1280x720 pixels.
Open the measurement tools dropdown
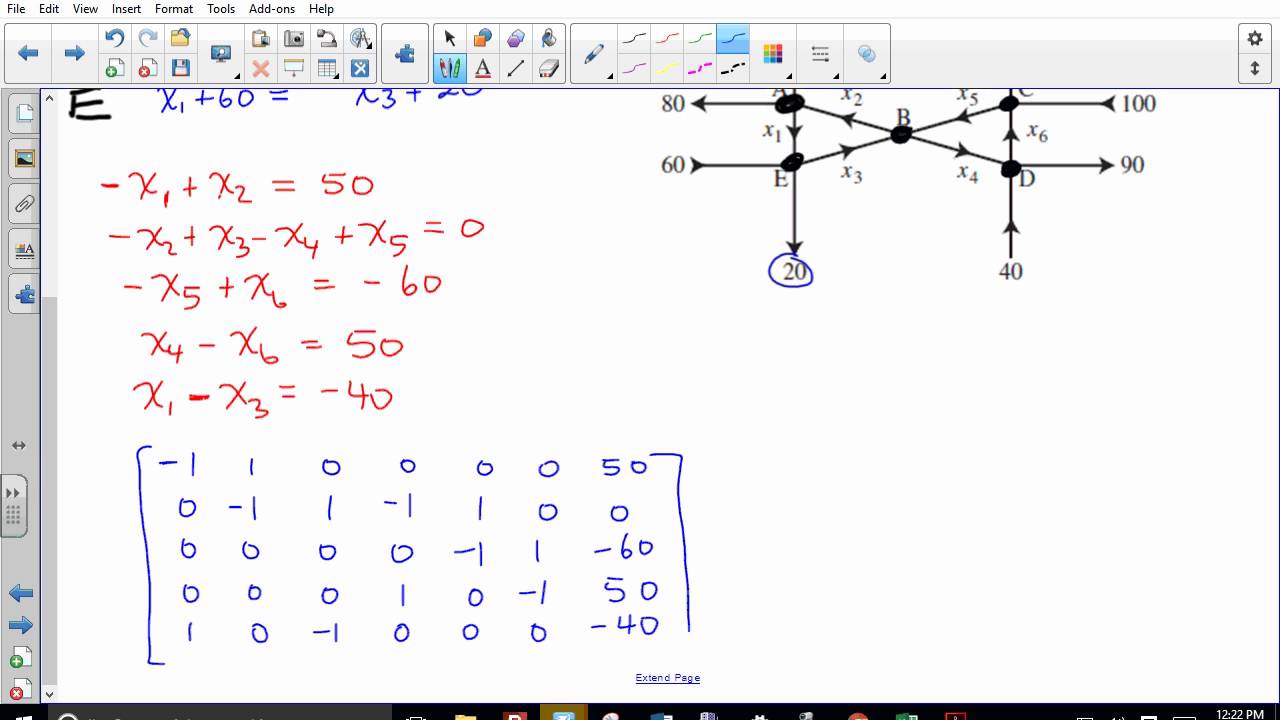360,39
